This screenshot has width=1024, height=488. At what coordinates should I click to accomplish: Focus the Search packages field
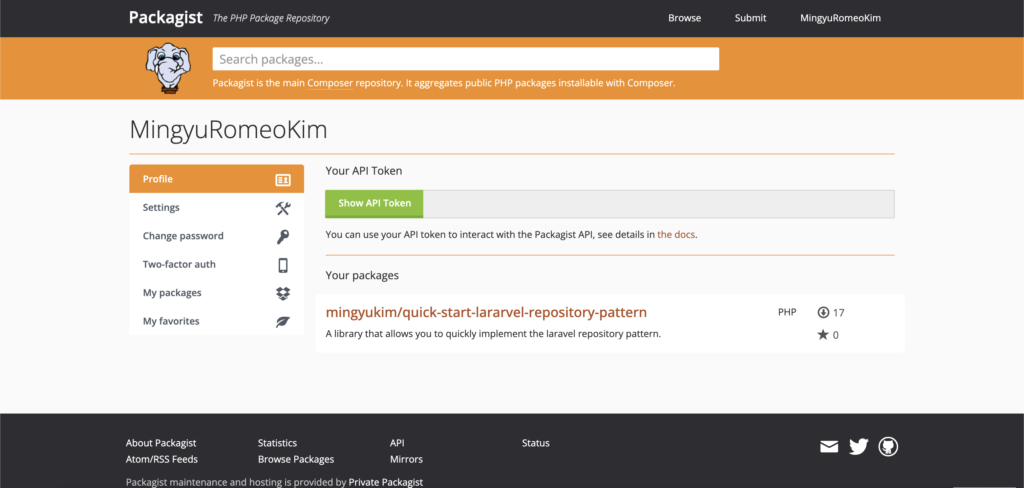tap(466, 59)
